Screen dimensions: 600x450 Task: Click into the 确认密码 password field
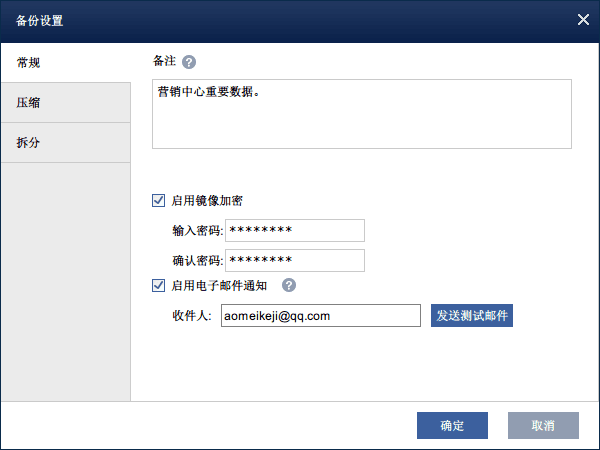[x=295, y=260]
